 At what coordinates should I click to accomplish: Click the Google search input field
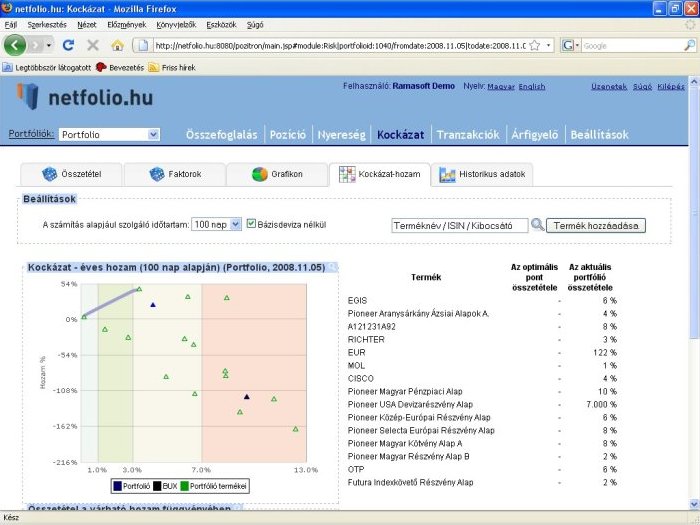633,46
